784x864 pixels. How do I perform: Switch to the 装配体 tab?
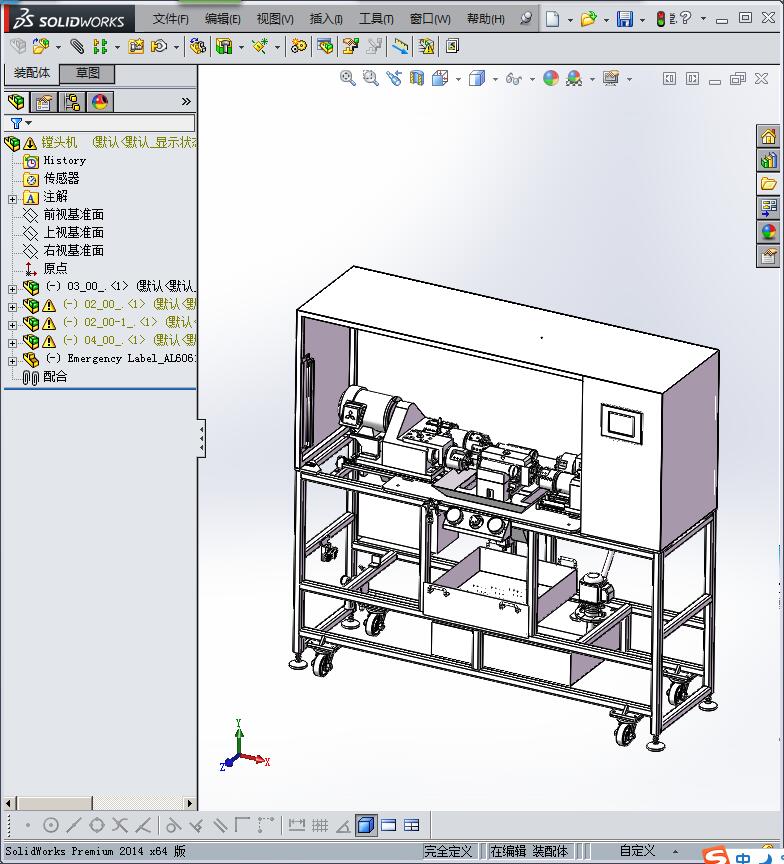31,73
